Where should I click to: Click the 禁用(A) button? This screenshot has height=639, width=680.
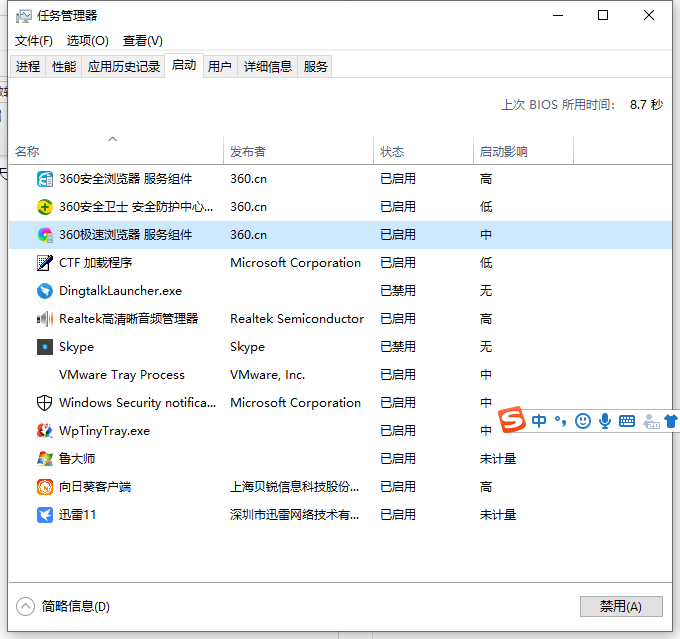click(621, 606)
